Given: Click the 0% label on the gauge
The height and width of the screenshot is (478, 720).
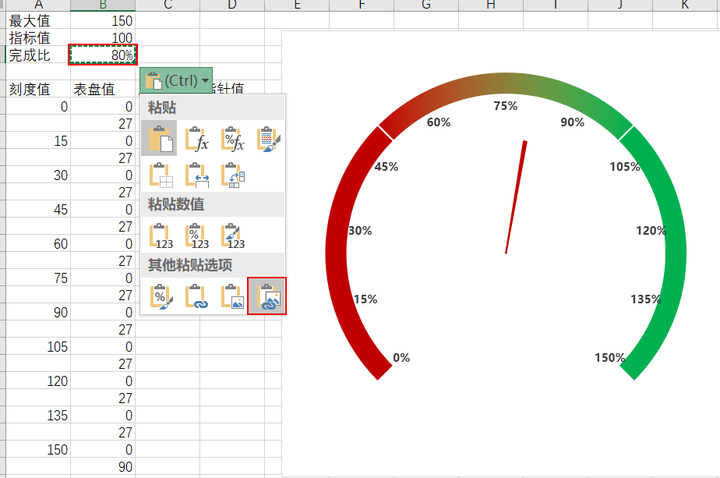Looking at the screenshot, I should [x=401, y=358].
